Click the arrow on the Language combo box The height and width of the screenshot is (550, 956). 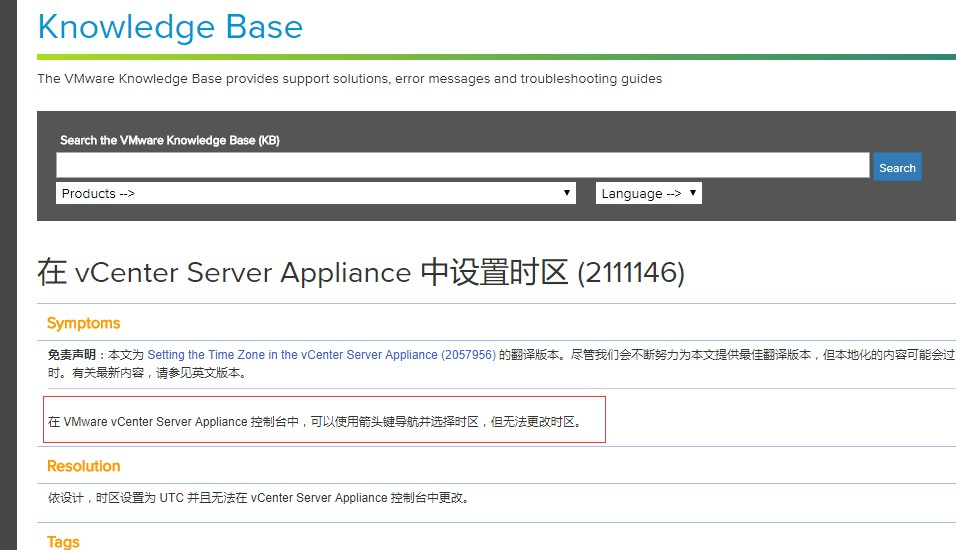click(x=693, y=193)
